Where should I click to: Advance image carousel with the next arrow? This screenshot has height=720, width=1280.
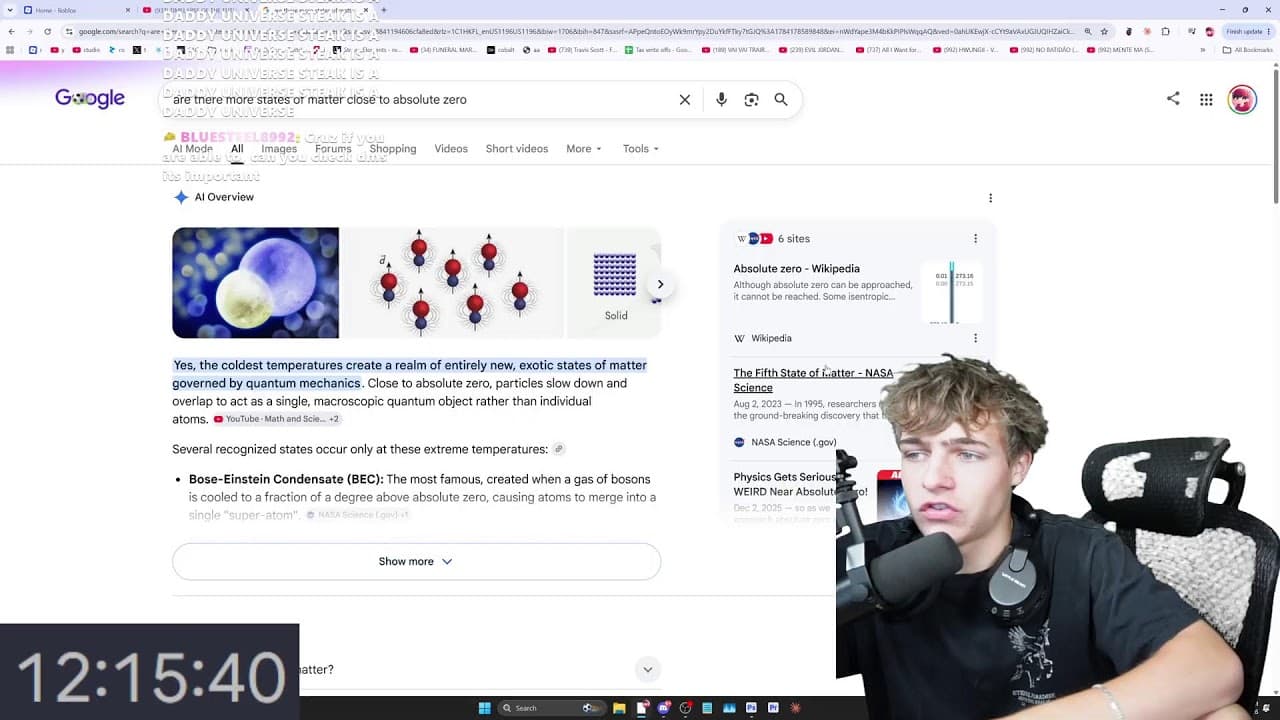tap(660, 284)
